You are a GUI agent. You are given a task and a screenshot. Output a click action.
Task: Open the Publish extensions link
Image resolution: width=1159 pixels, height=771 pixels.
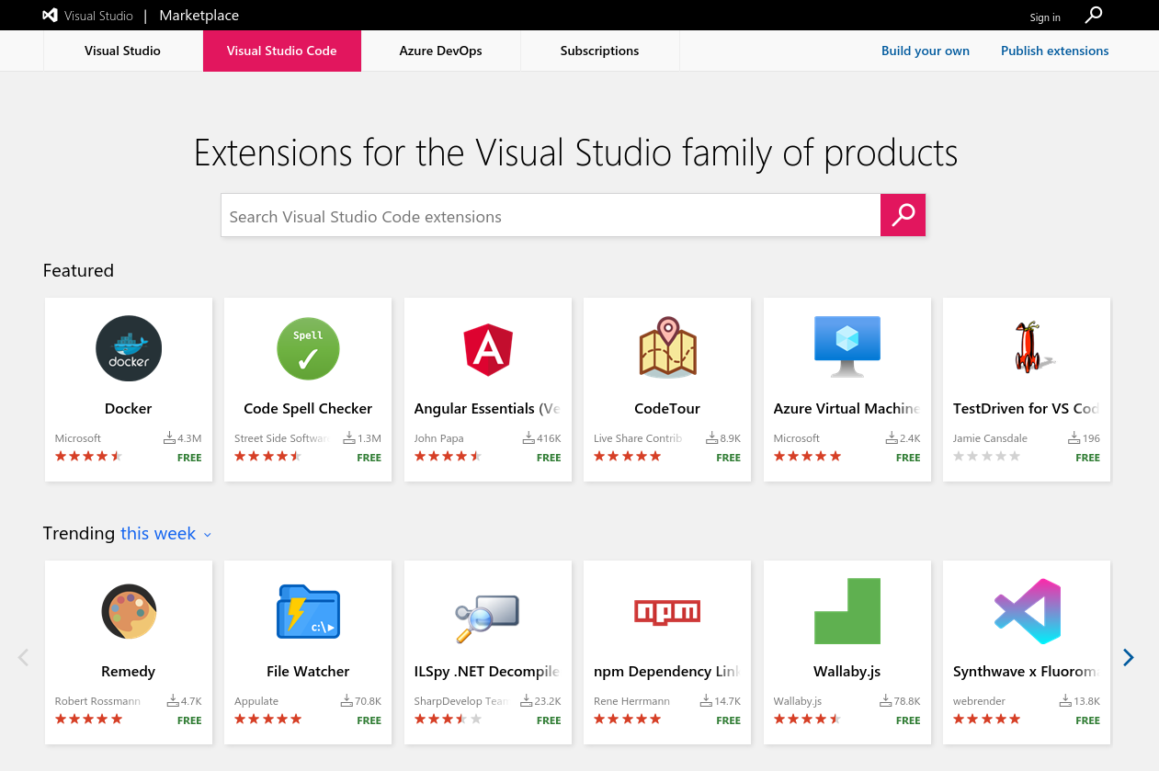[1054, 51]
